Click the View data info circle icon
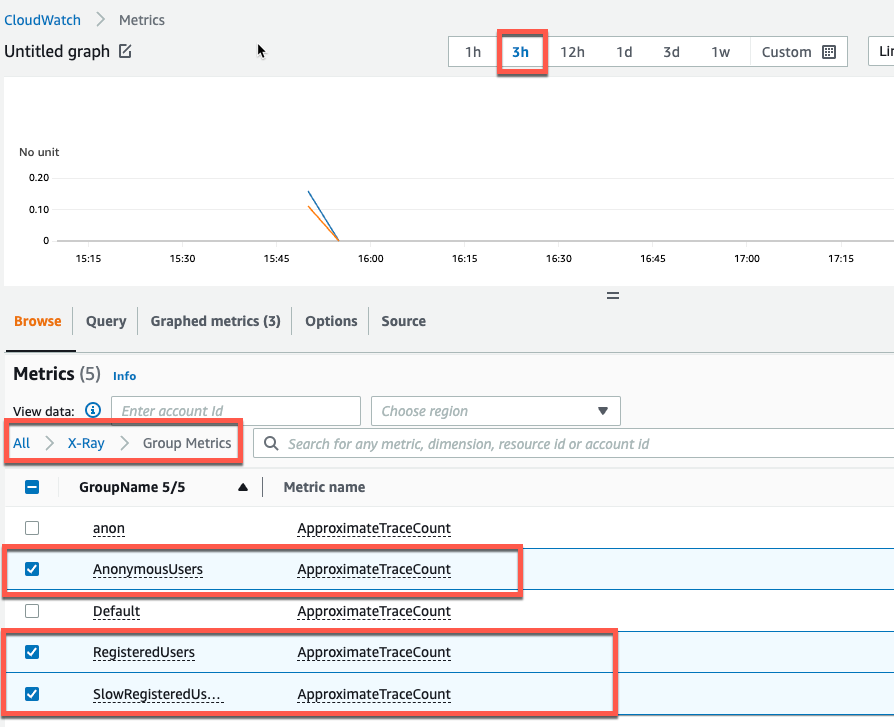 pyautogui.click(x=93, y=410)
